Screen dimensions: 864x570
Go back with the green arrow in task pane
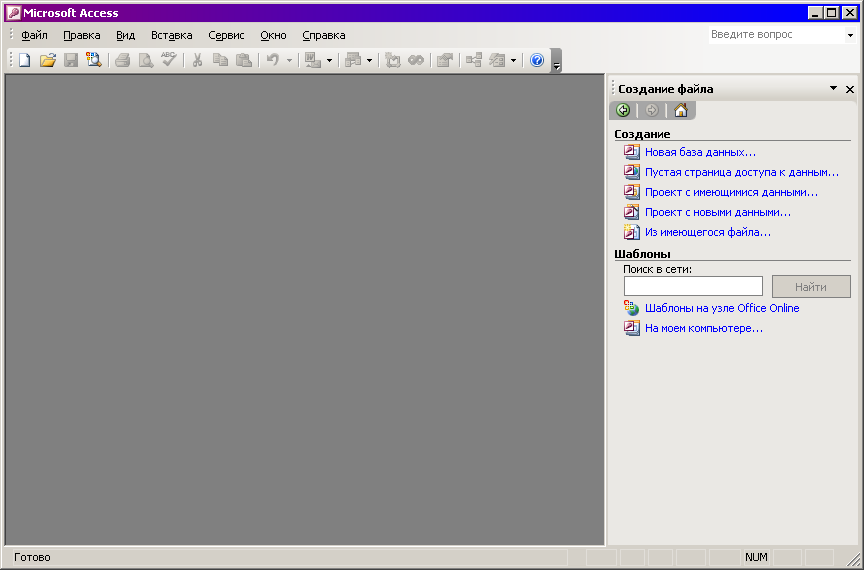[x=623, y=110]
